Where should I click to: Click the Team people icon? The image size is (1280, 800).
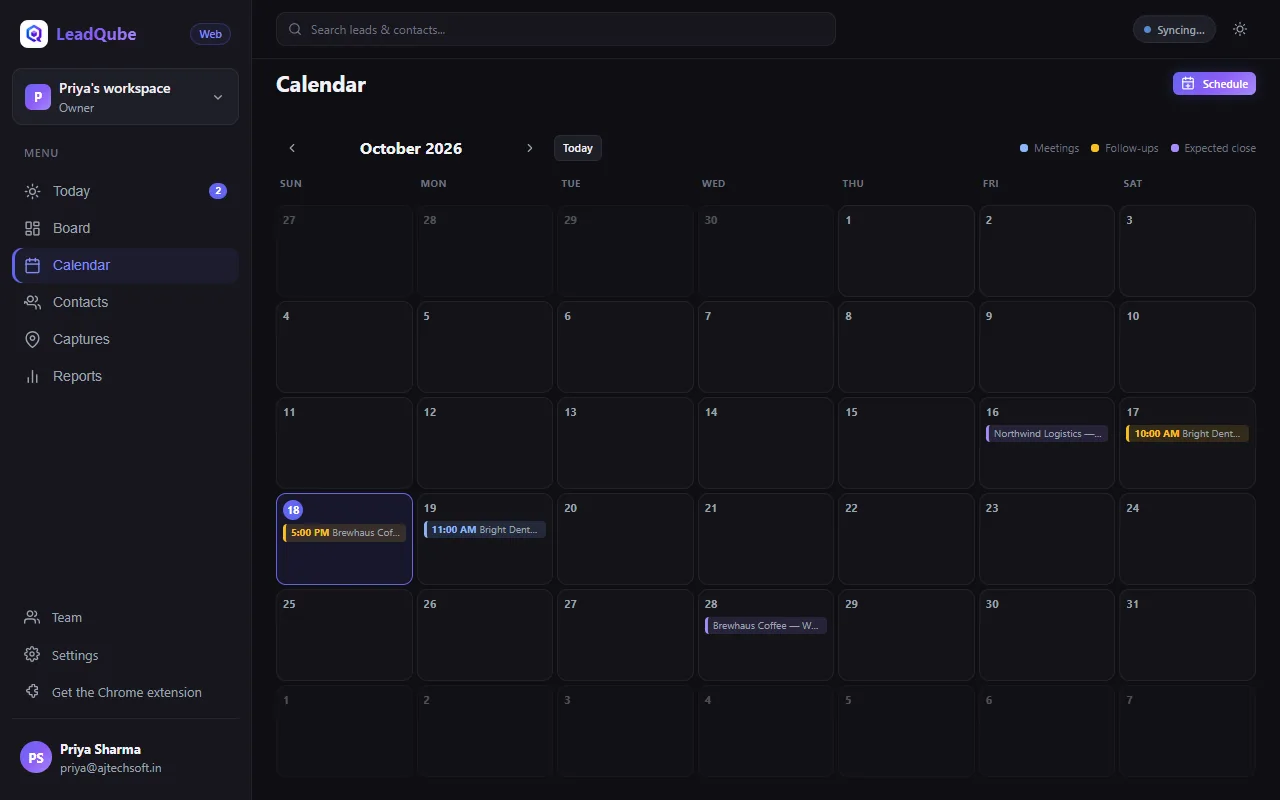pos(32,617)
